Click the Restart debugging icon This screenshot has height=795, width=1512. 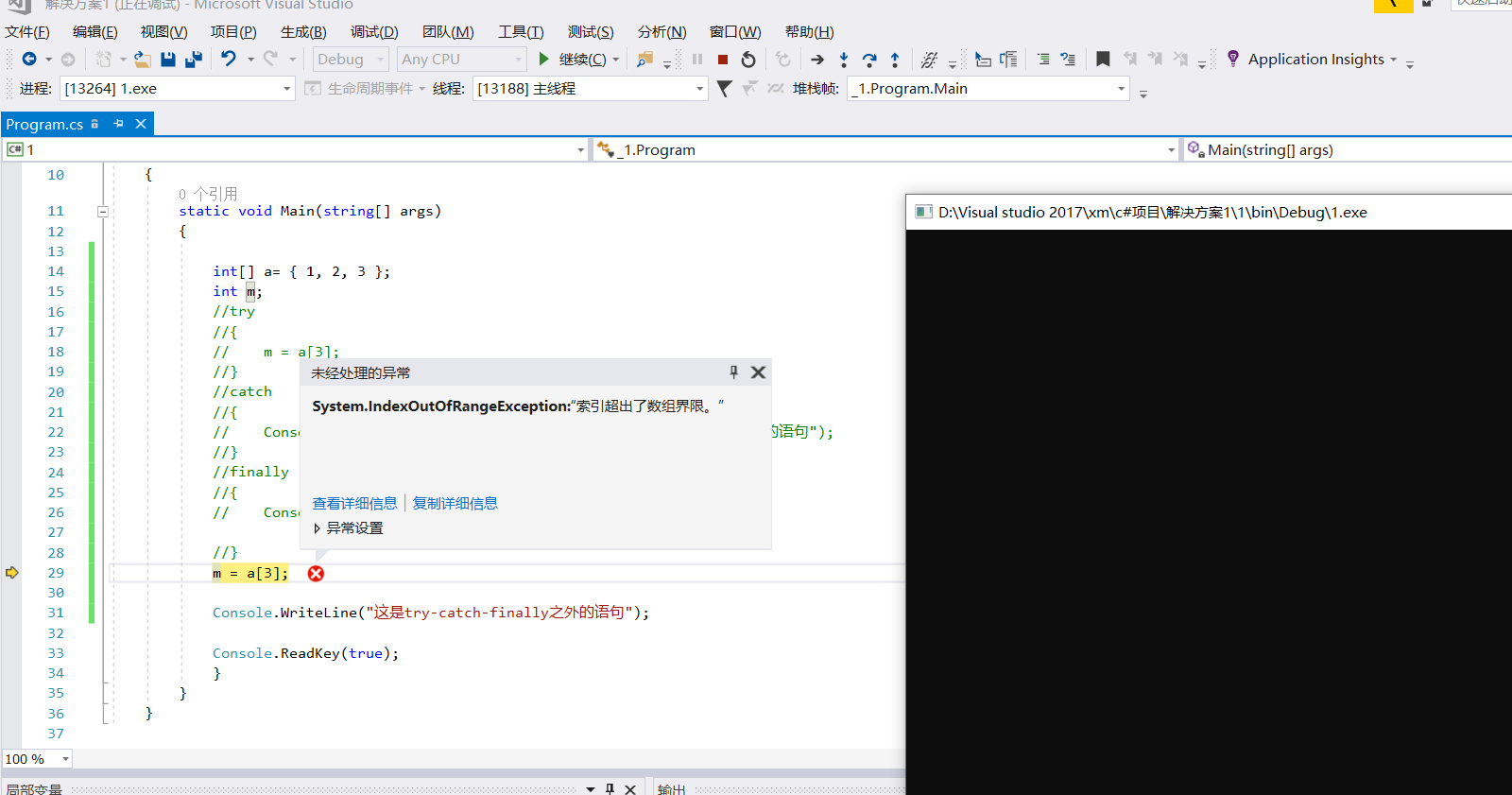[x=748, y=60]
